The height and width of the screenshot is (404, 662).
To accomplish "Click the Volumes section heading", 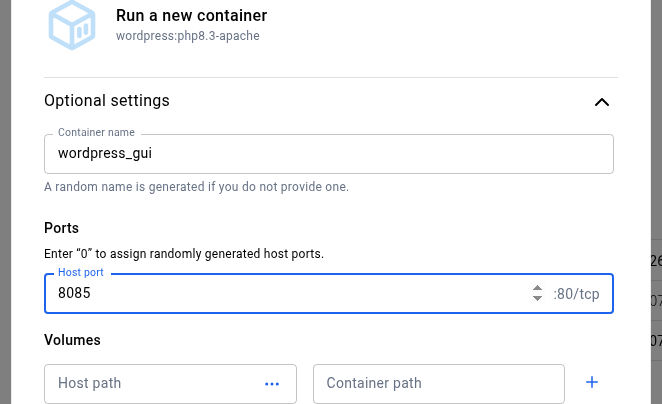I will click(72, 340).
